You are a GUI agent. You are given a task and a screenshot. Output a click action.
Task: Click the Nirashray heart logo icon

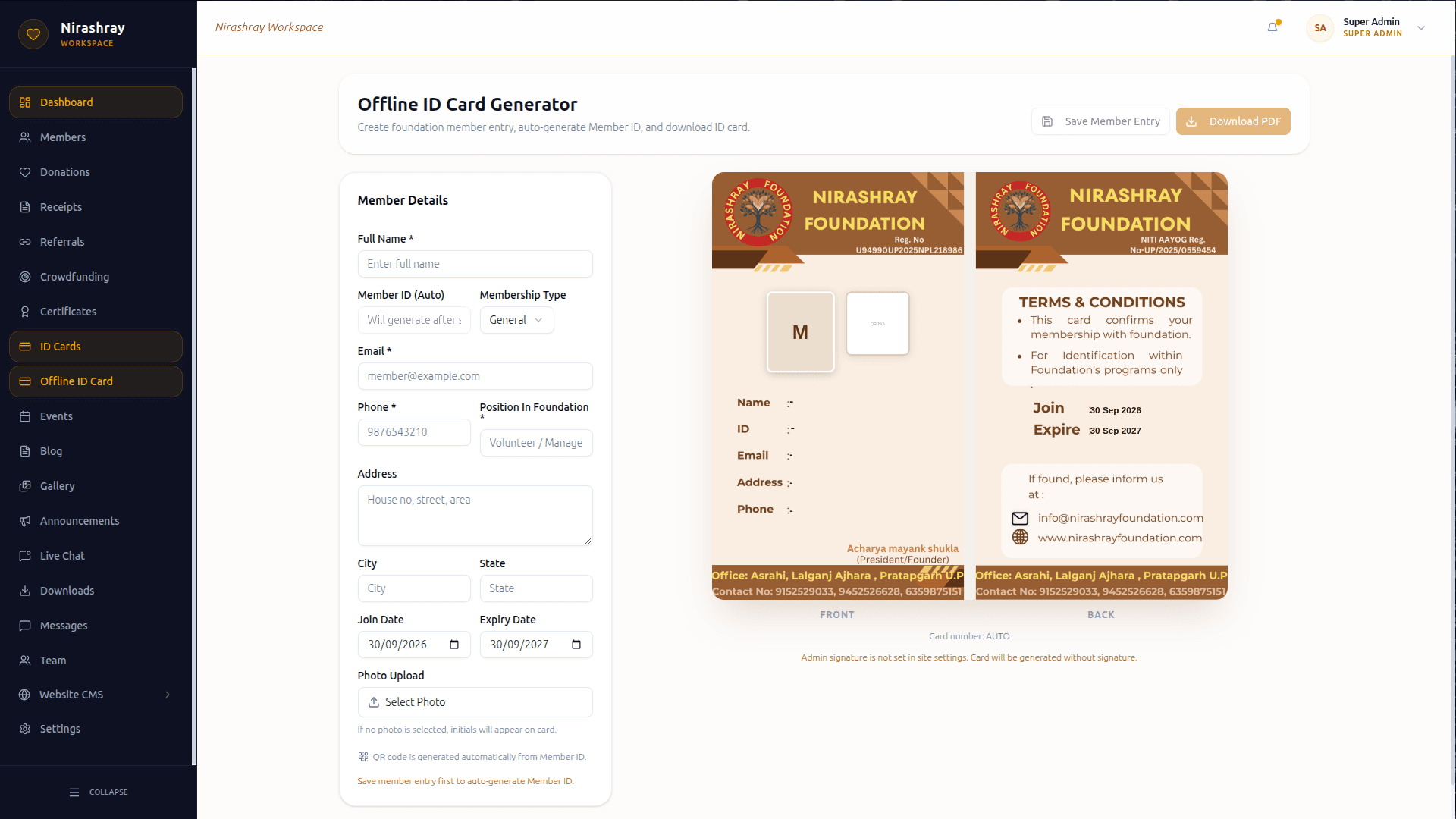pos(33,34)
